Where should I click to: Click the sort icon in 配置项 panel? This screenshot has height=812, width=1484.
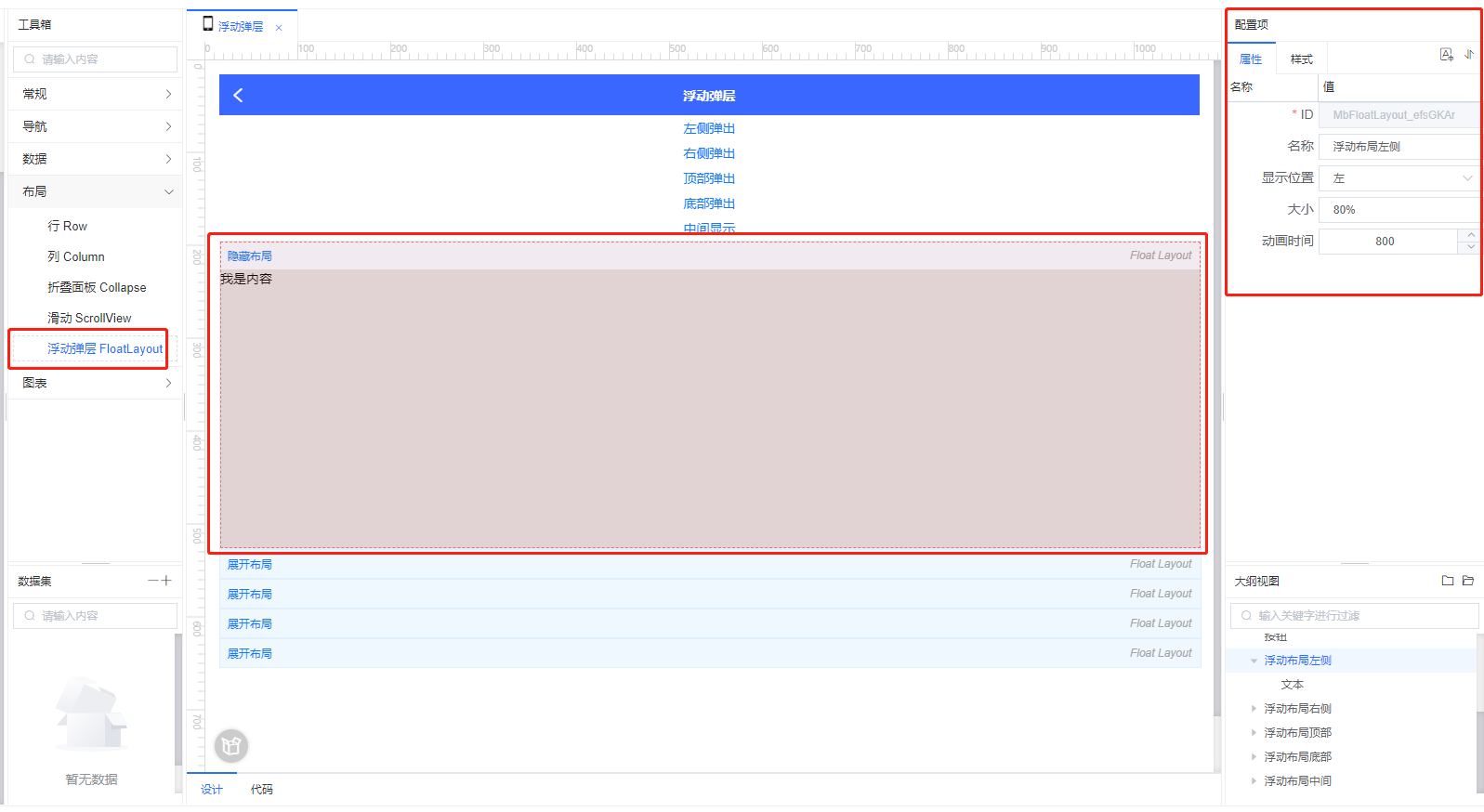[1469, 55]
